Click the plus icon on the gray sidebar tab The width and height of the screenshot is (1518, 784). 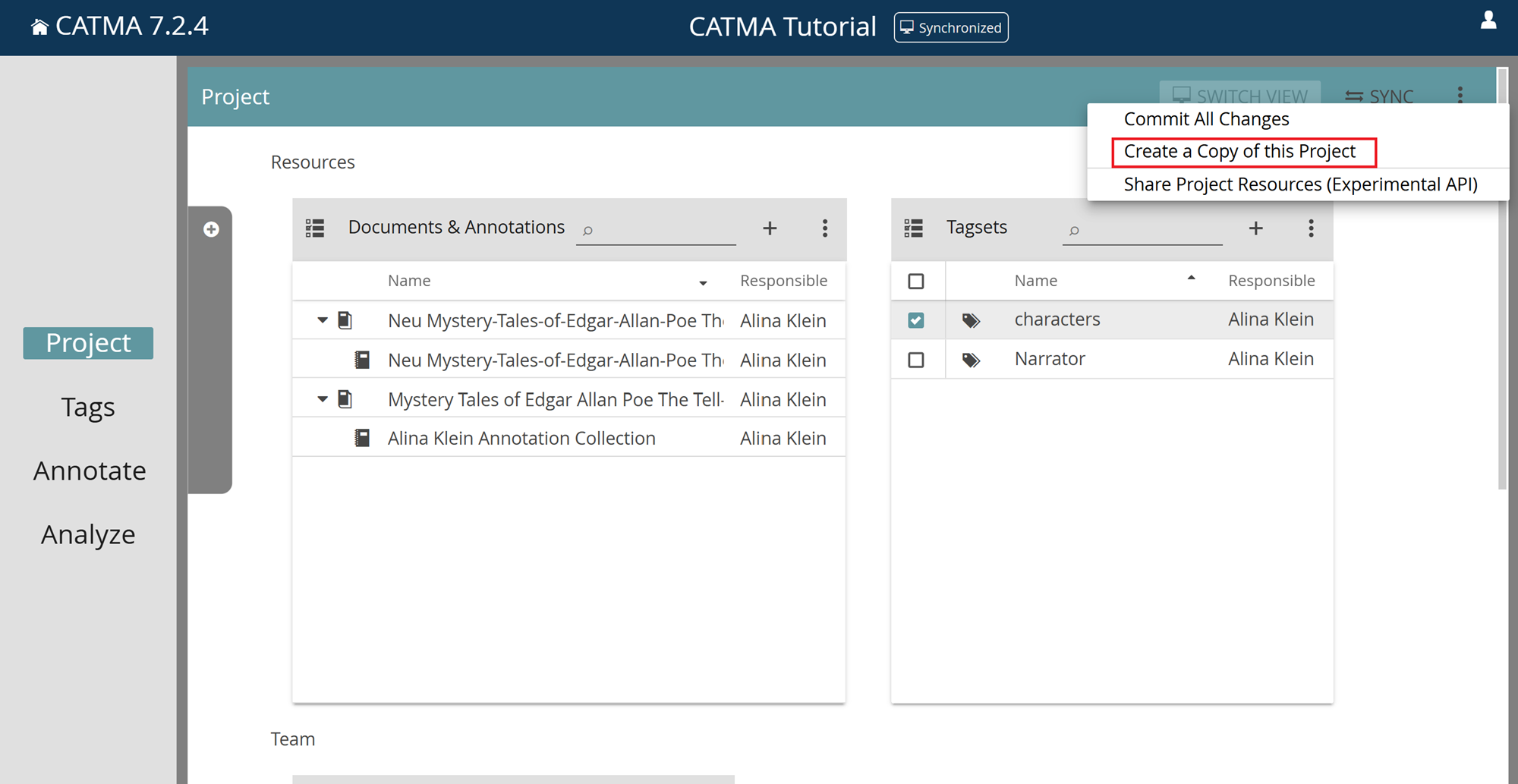pyautogui.click(x=210, y=228)
